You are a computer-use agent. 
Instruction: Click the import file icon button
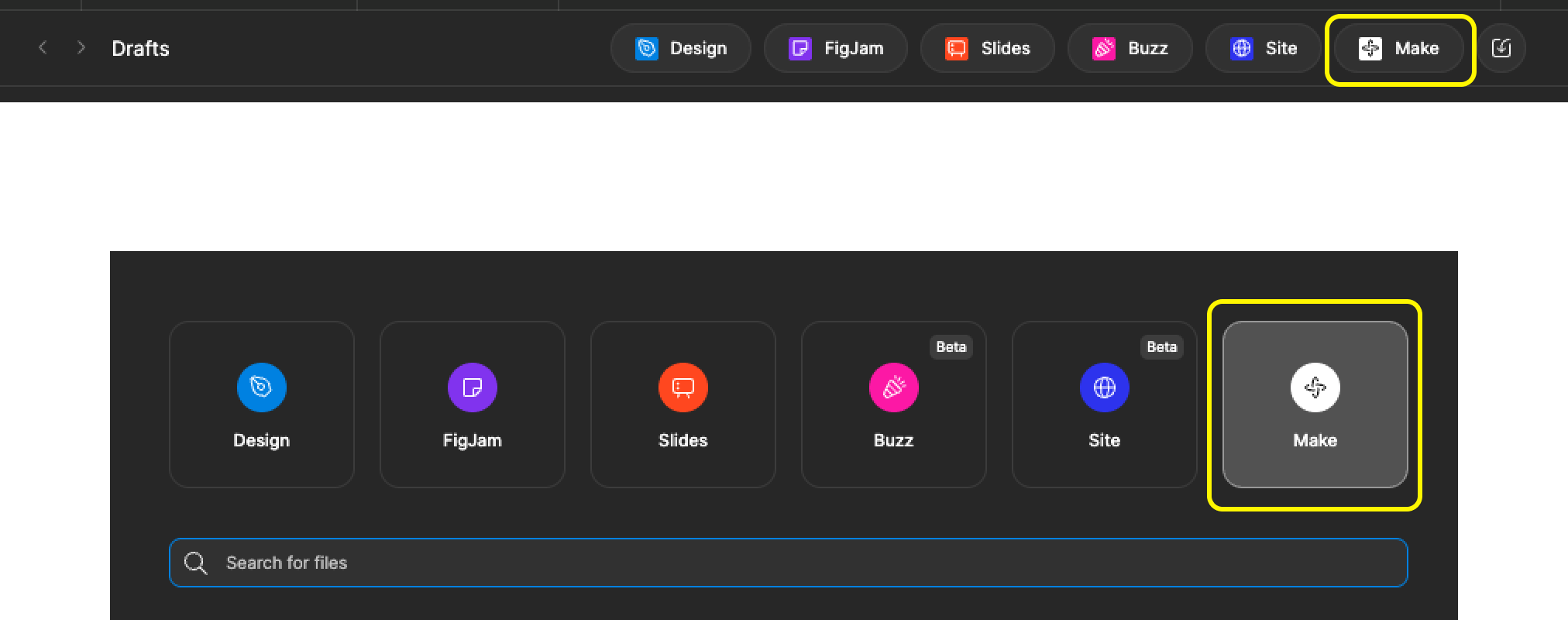[1501, 48]
